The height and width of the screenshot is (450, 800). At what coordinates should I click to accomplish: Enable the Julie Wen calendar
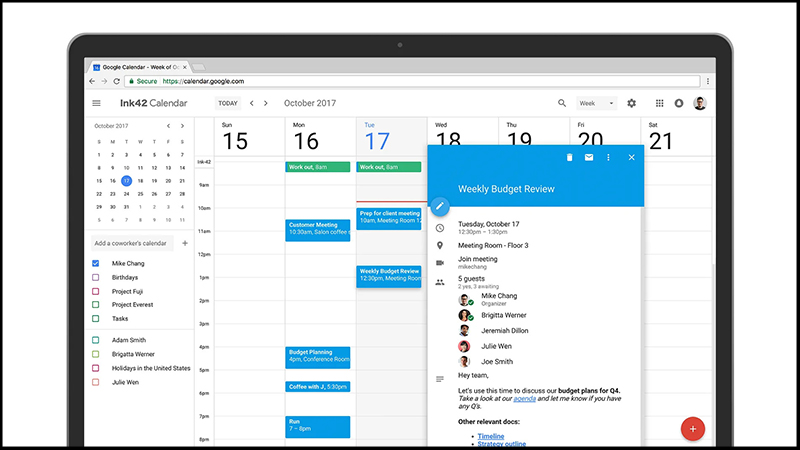(x=95, y=382)
